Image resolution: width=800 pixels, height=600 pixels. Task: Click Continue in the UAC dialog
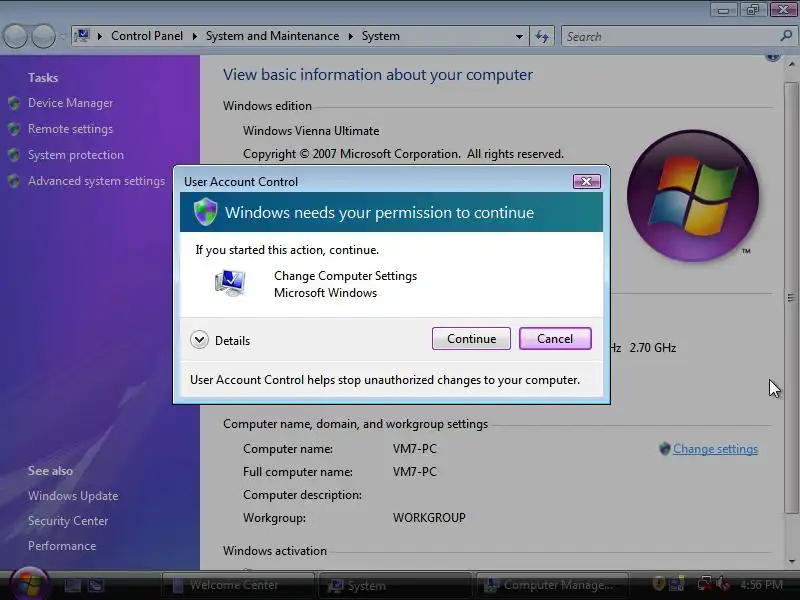[471, 339]
